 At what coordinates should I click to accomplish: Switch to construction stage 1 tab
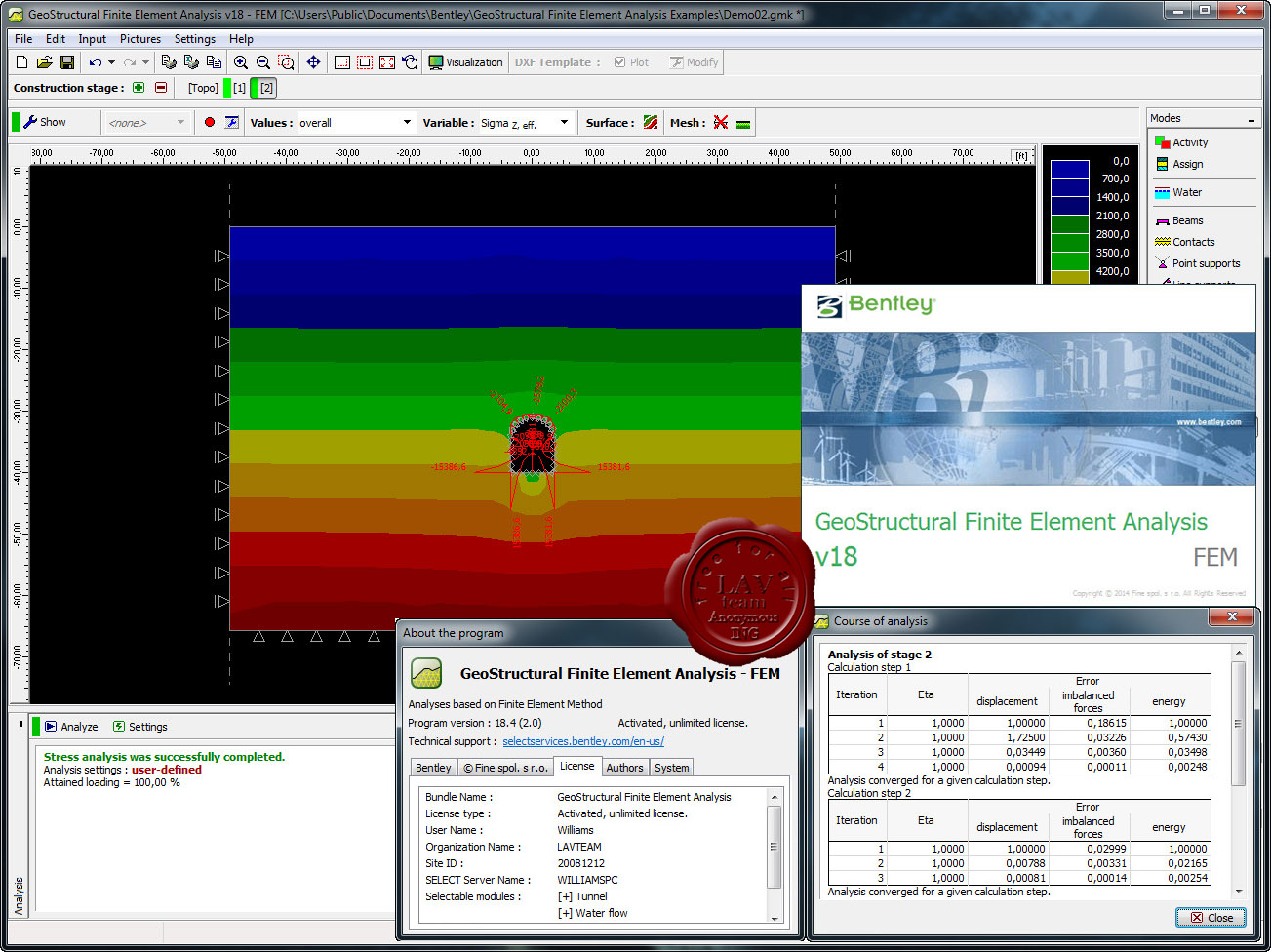pos(235,88)
